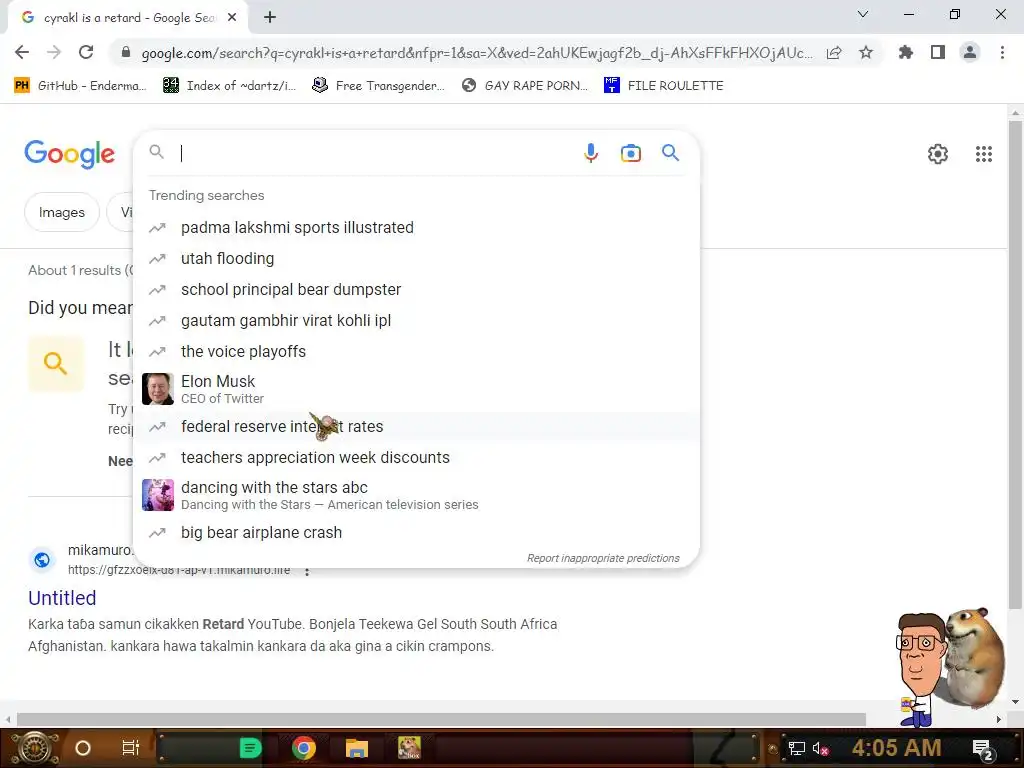Screen dimensions: 1024x768
Task: Start voice search with microphone icon
Action: click(x=591, y=153)
